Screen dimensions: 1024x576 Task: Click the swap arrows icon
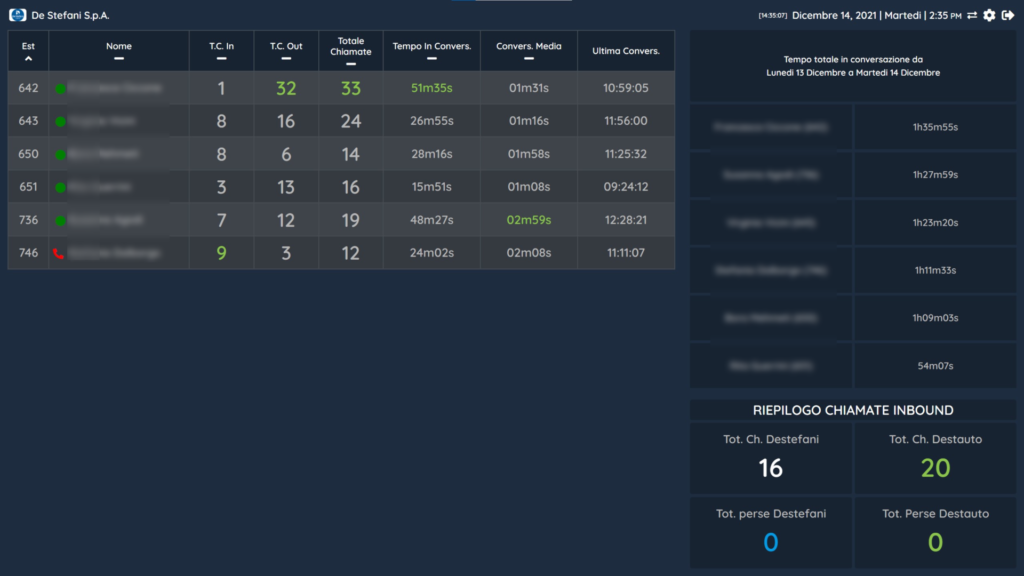click(x=971, y=15)
